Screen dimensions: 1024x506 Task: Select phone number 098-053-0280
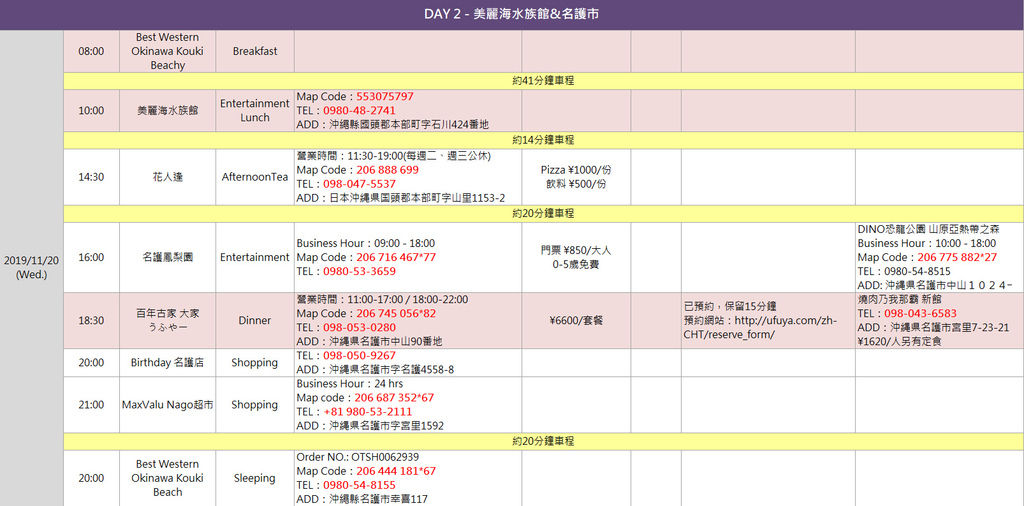[x=359, y=328]
